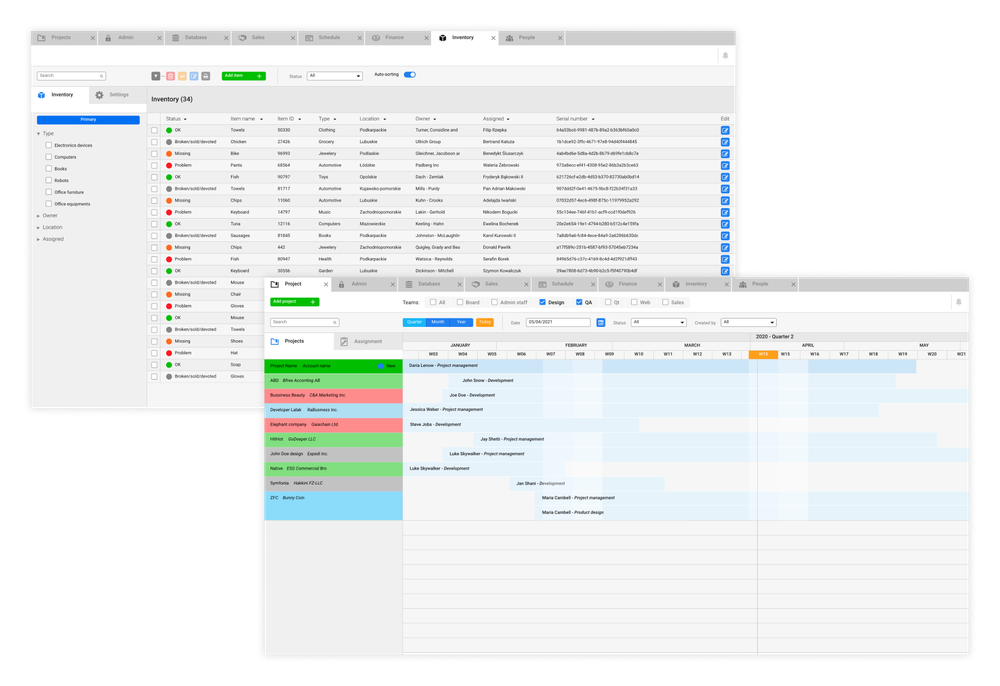Click the green status dot on the Towels row
Screen dimensions: 1000x686
point(170,130)
